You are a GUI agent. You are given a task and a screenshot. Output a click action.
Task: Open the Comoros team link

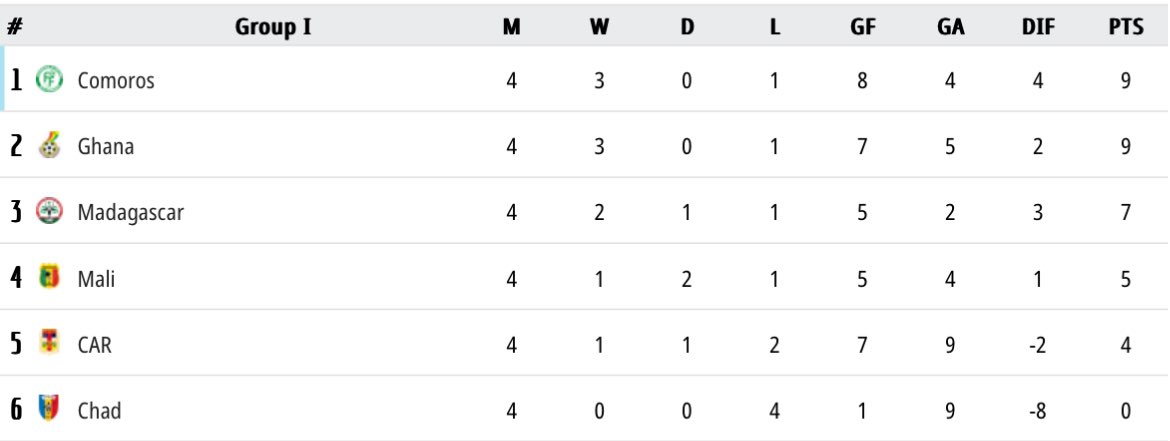[x=116, y=81]
